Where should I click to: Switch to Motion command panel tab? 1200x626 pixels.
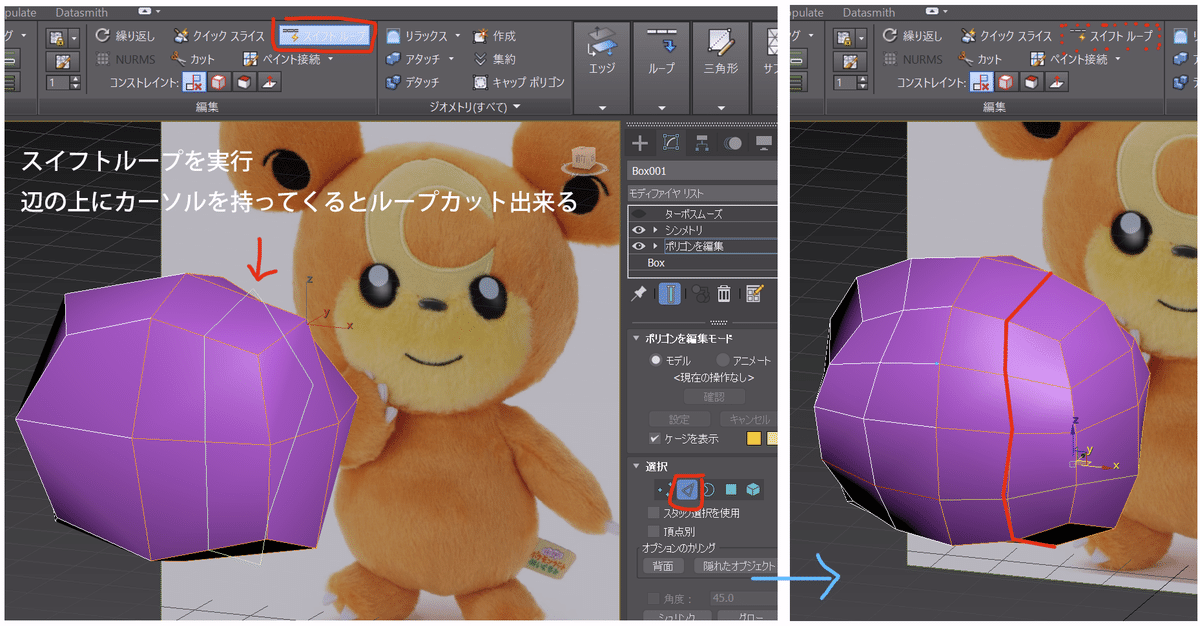coord(733,143)
